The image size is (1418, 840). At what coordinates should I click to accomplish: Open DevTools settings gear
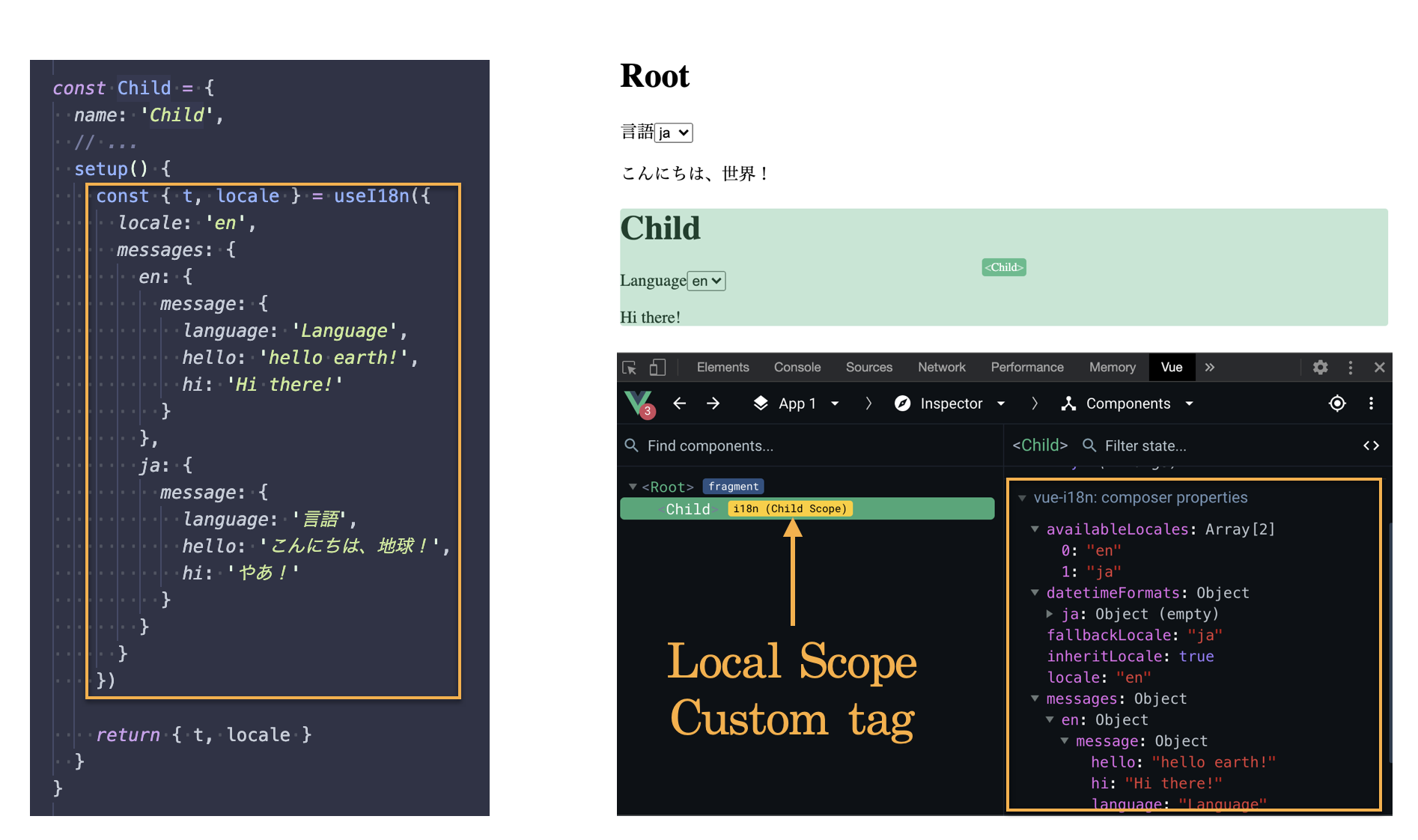click(1320, 368)
